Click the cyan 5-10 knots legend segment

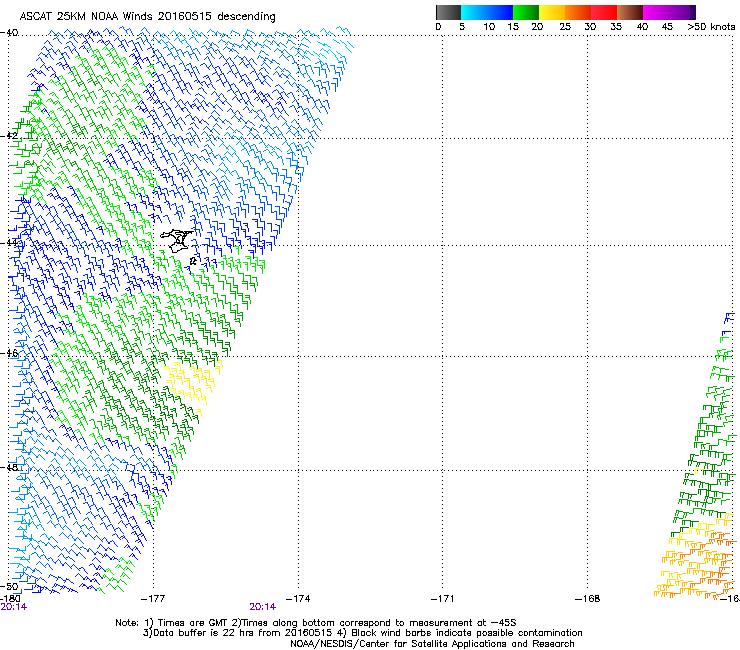474,12
